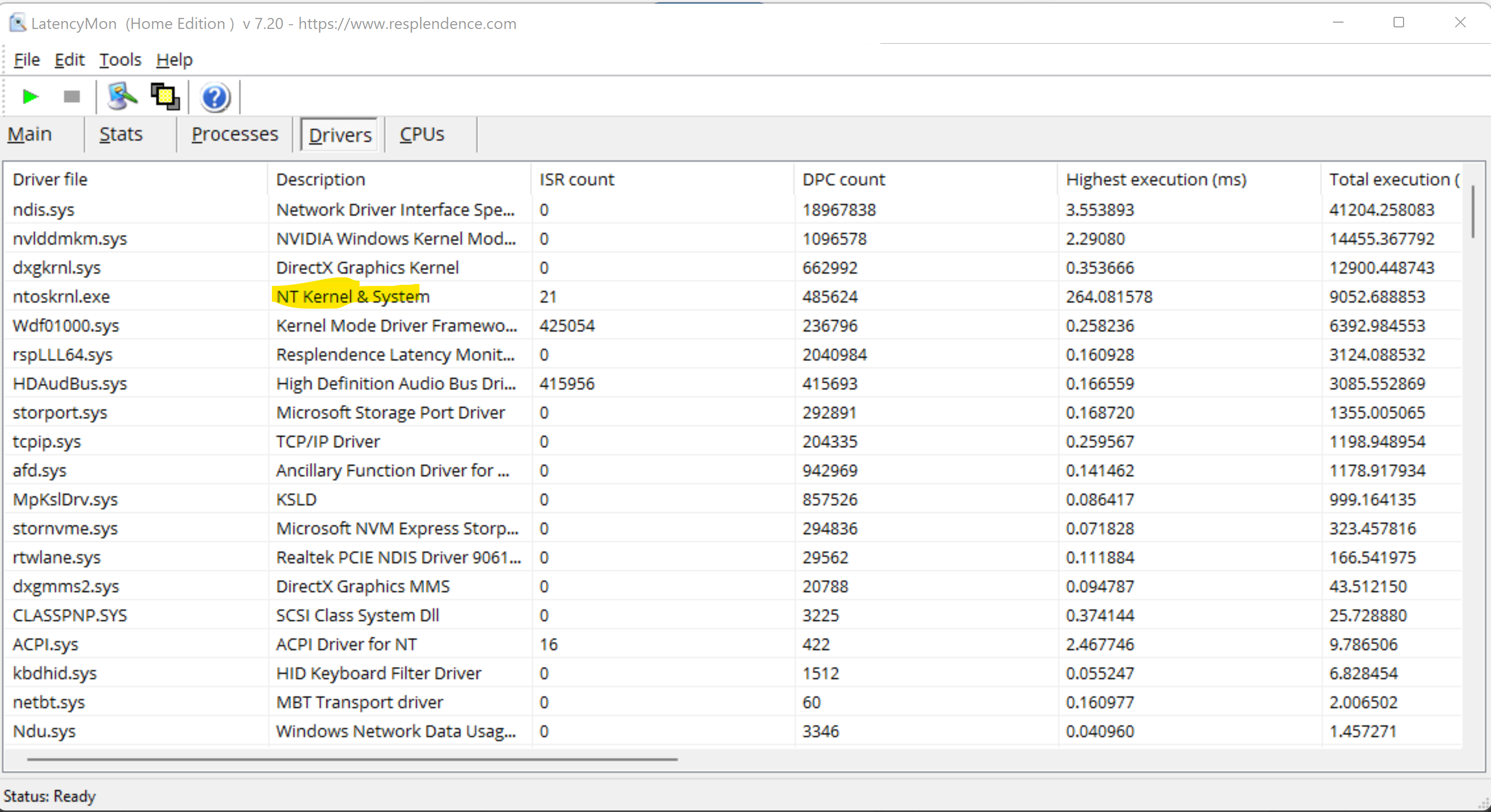
Task: Switch to the Processes tab
Action: [235, 134]
